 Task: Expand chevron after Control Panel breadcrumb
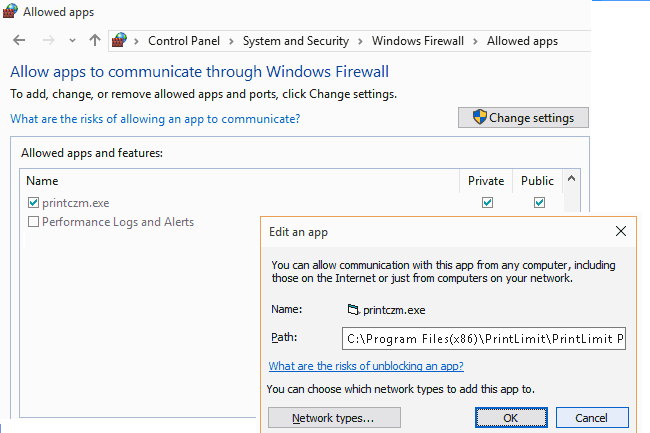tap(231, 41)
